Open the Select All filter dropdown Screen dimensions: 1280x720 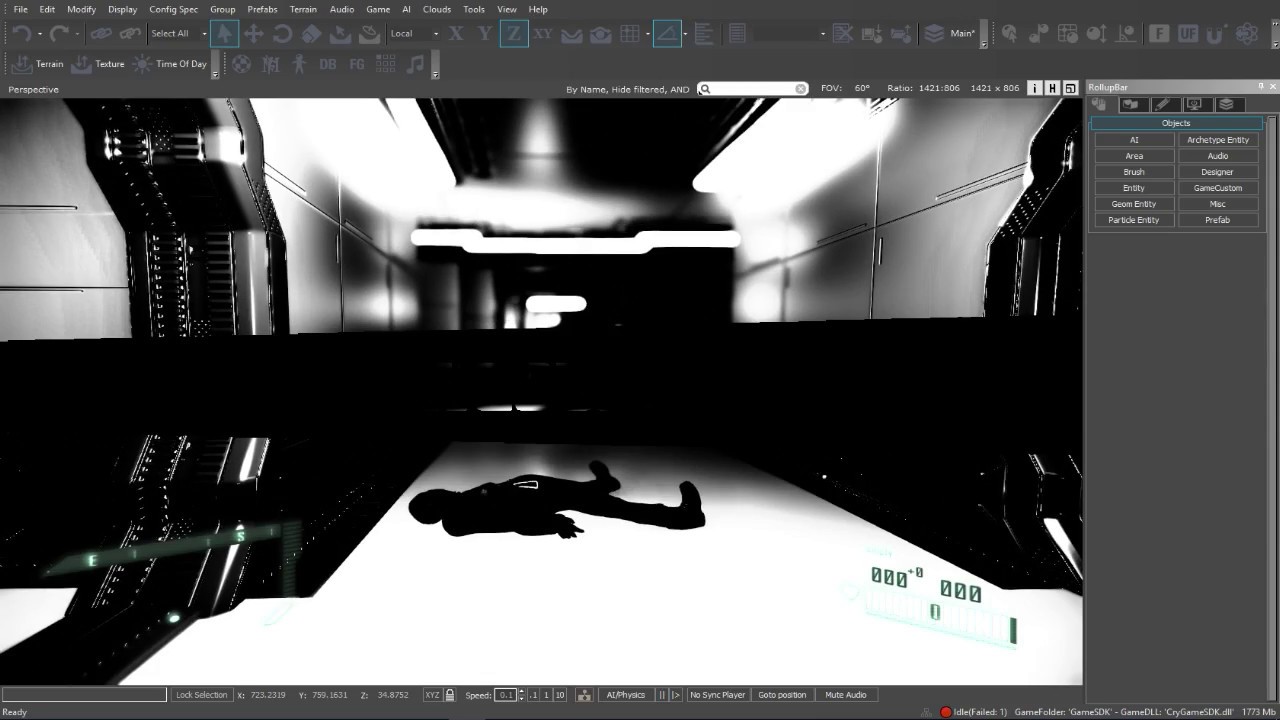point(178,33)
